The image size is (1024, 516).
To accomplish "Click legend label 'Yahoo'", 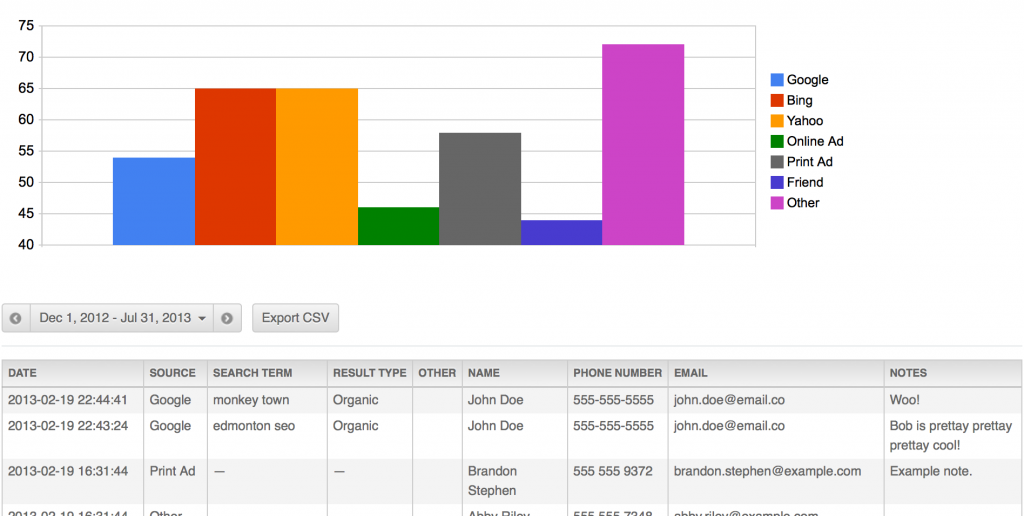I will 805,121.
